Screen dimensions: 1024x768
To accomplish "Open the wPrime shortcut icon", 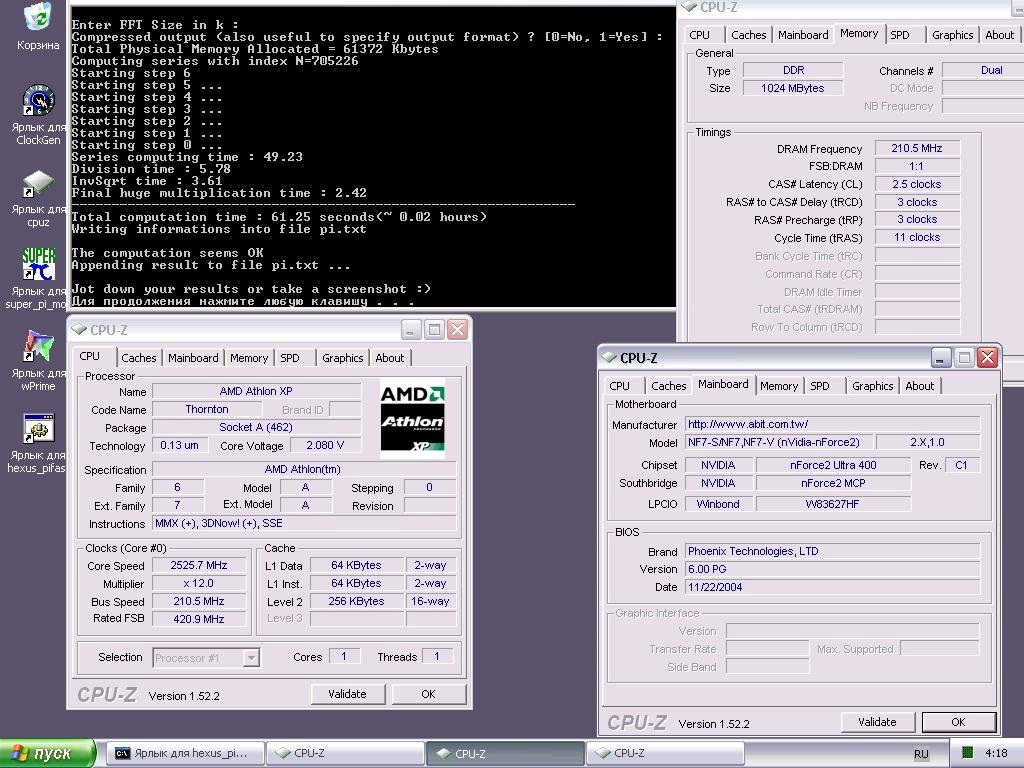I will click(x=38, y=346).
